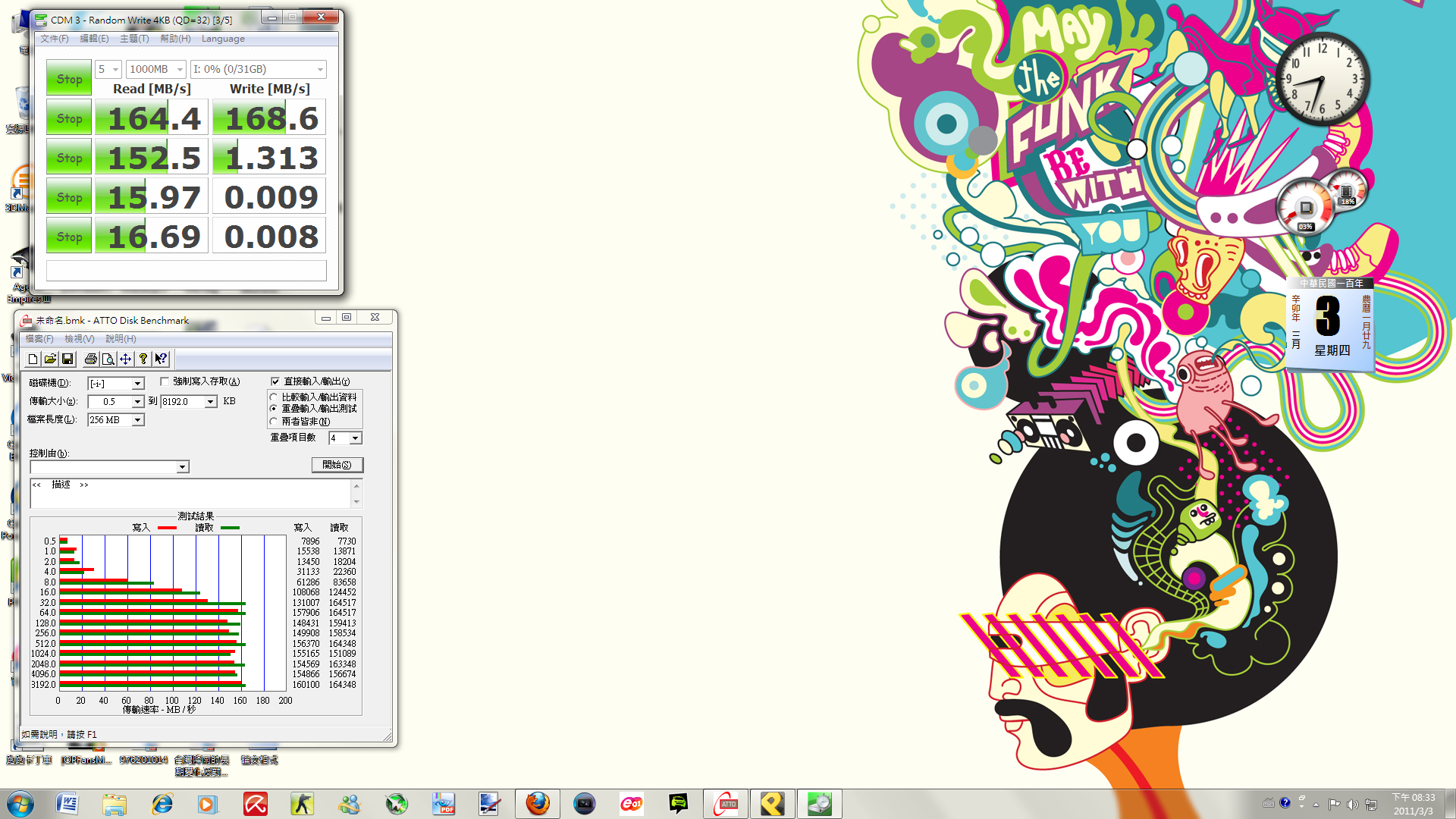
Task: Save benchmark with the floppy disk icon
Action: pos(67,359)
